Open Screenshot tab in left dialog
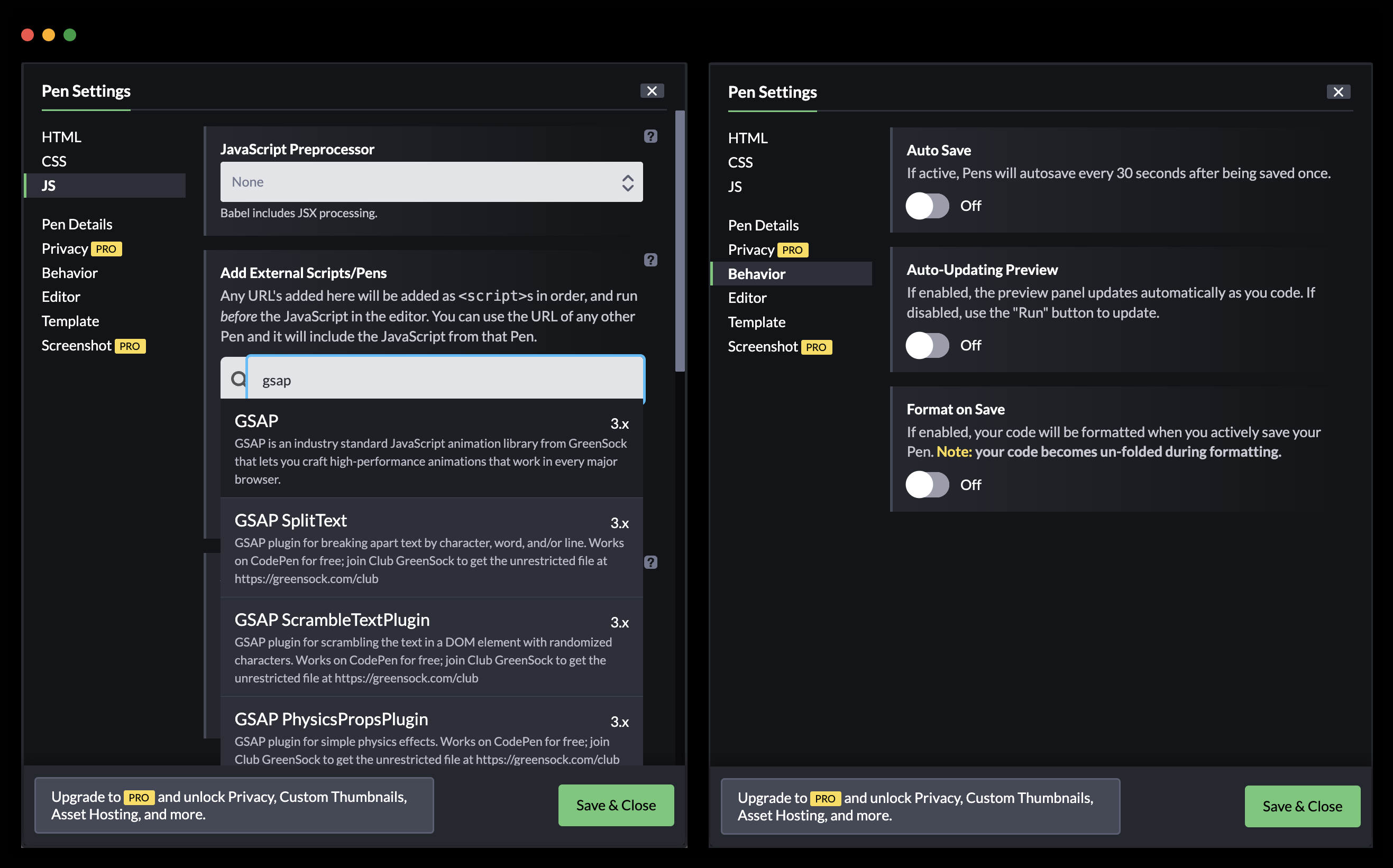 pos(76,346)
